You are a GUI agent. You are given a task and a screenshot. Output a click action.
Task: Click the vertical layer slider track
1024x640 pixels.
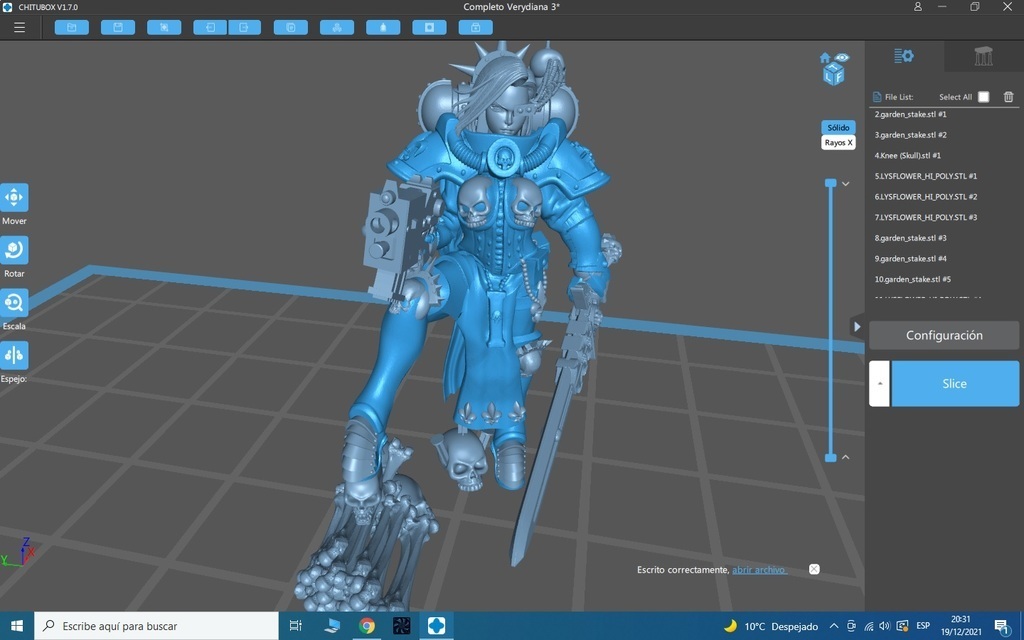tap(831, 320)
